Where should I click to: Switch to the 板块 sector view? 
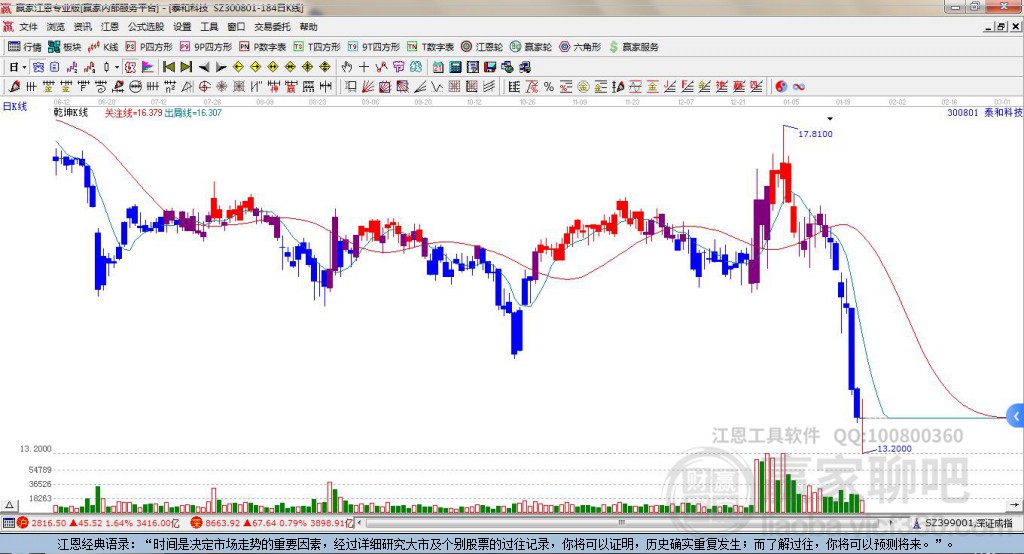(65, 47)
